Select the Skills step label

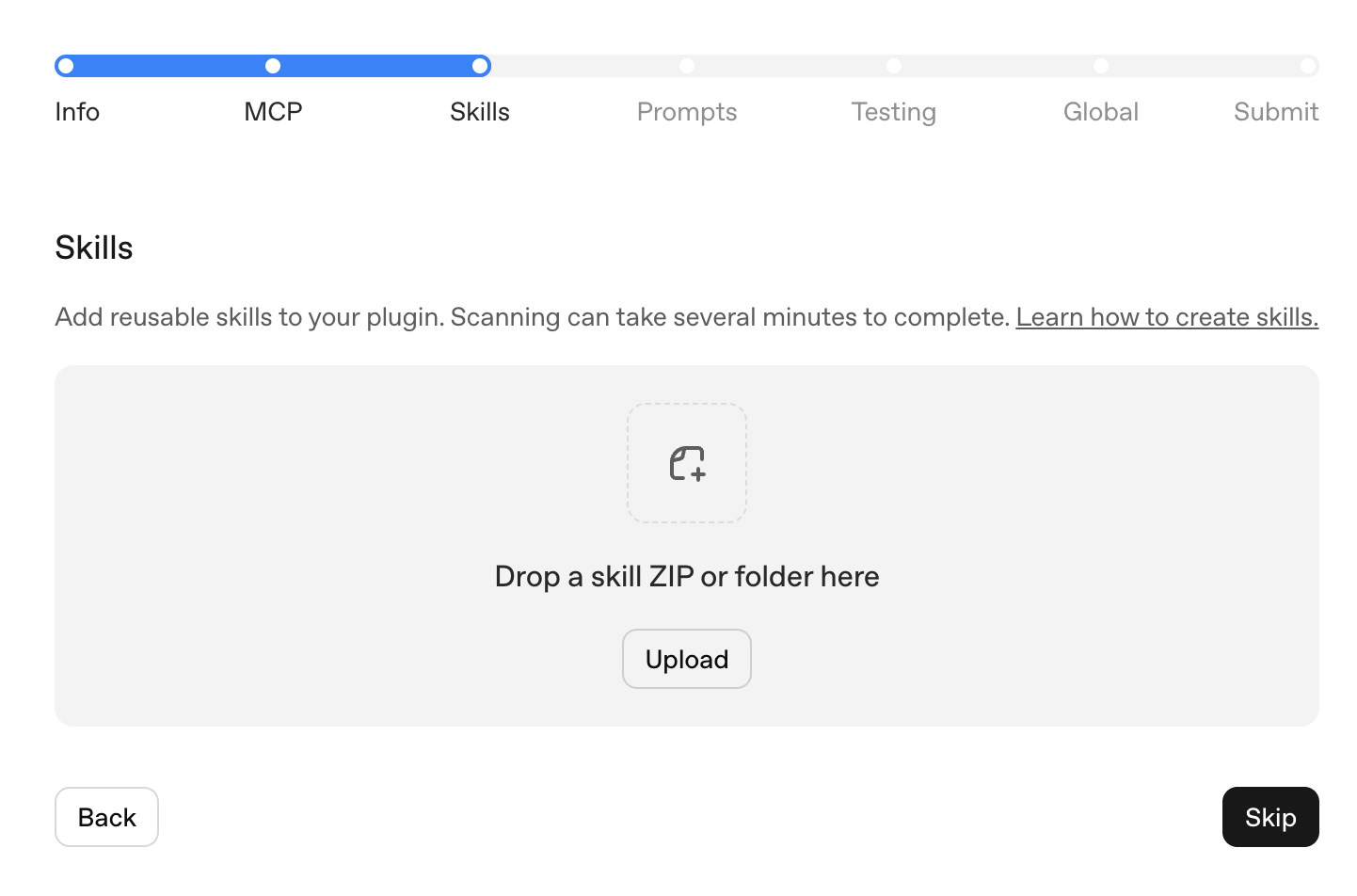[480, 112]
